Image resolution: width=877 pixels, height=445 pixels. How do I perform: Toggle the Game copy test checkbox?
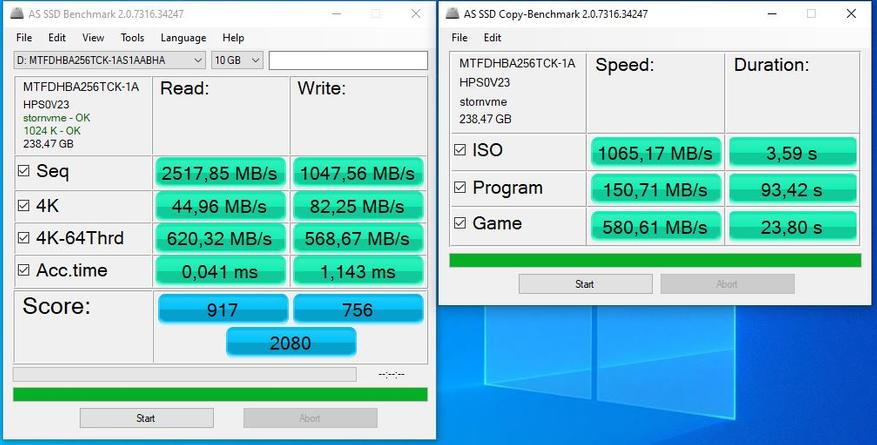click(460, 223)
